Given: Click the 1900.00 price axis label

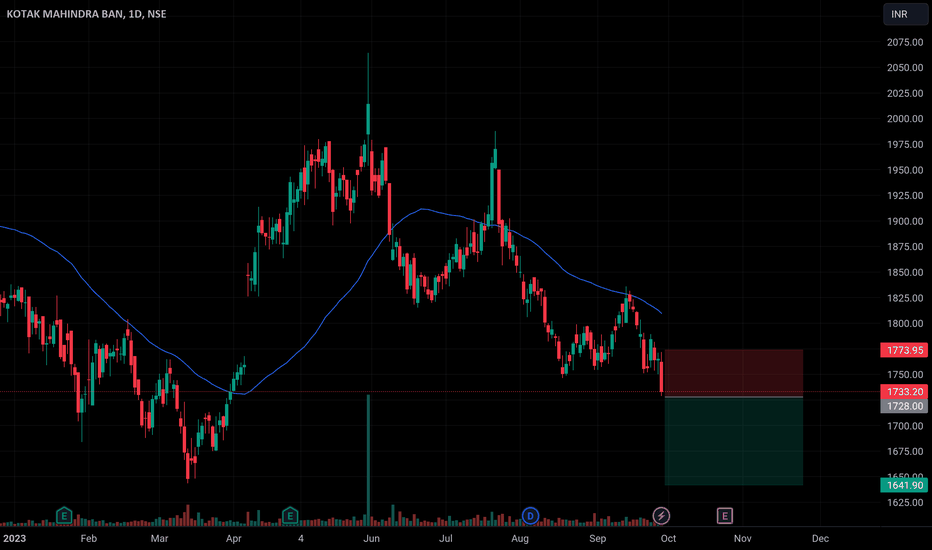Looking at the screenshot, I should click(x=905, y=221).
